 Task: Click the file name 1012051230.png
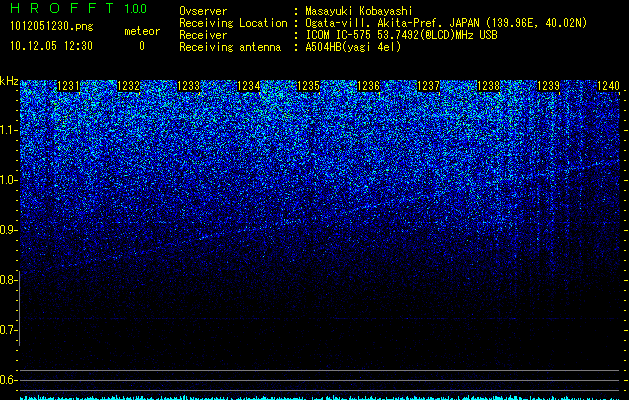pyautogui.click(x=52, y=27)
